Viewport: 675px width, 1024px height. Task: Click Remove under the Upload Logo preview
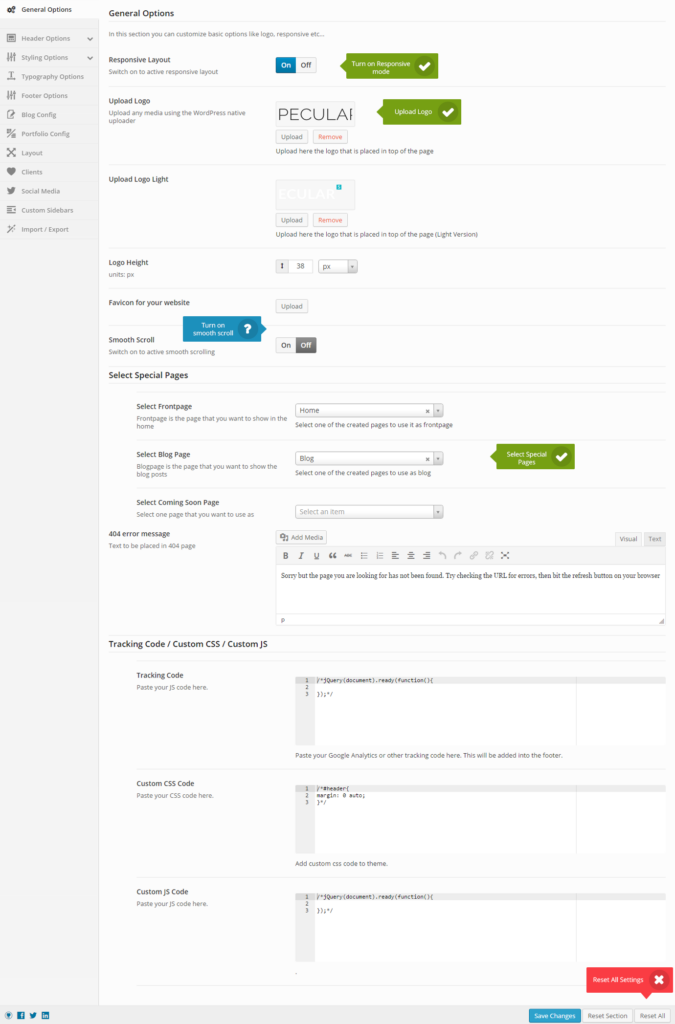coord(330,137)
